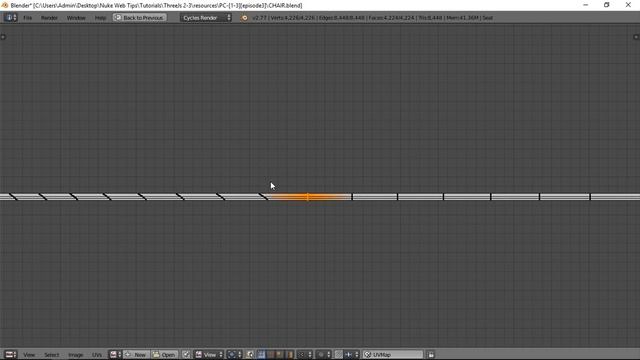
Task: Open the UVs menu in the UV editor header
Action: pos(97,355)
